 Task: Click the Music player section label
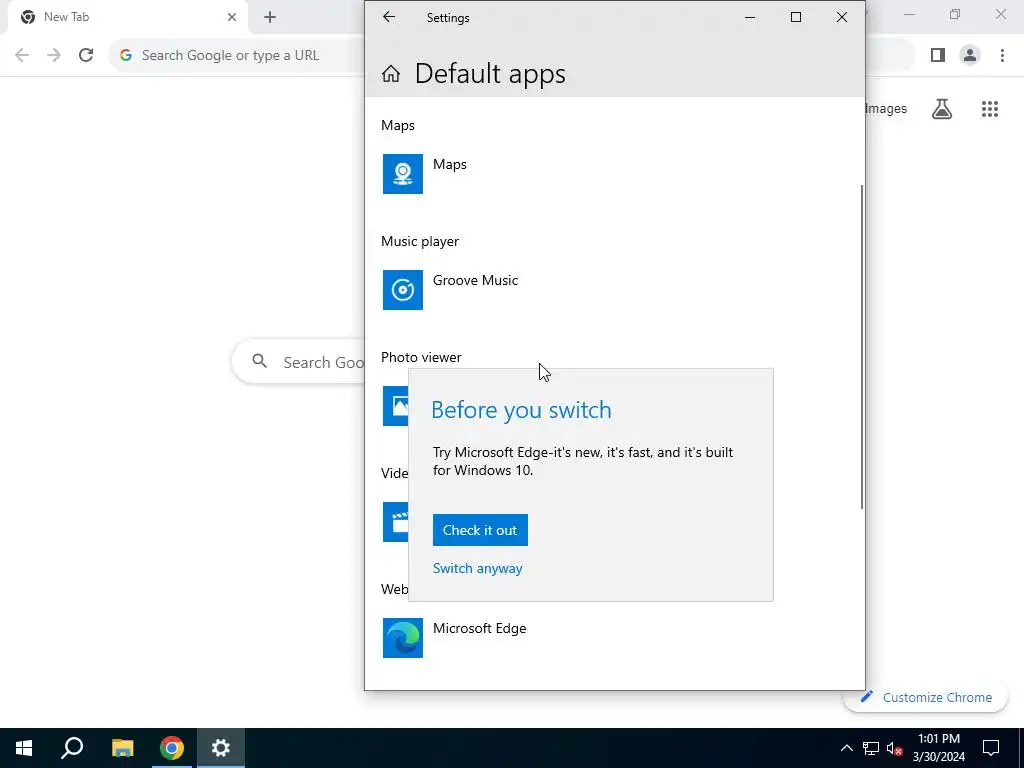point(420,242)
